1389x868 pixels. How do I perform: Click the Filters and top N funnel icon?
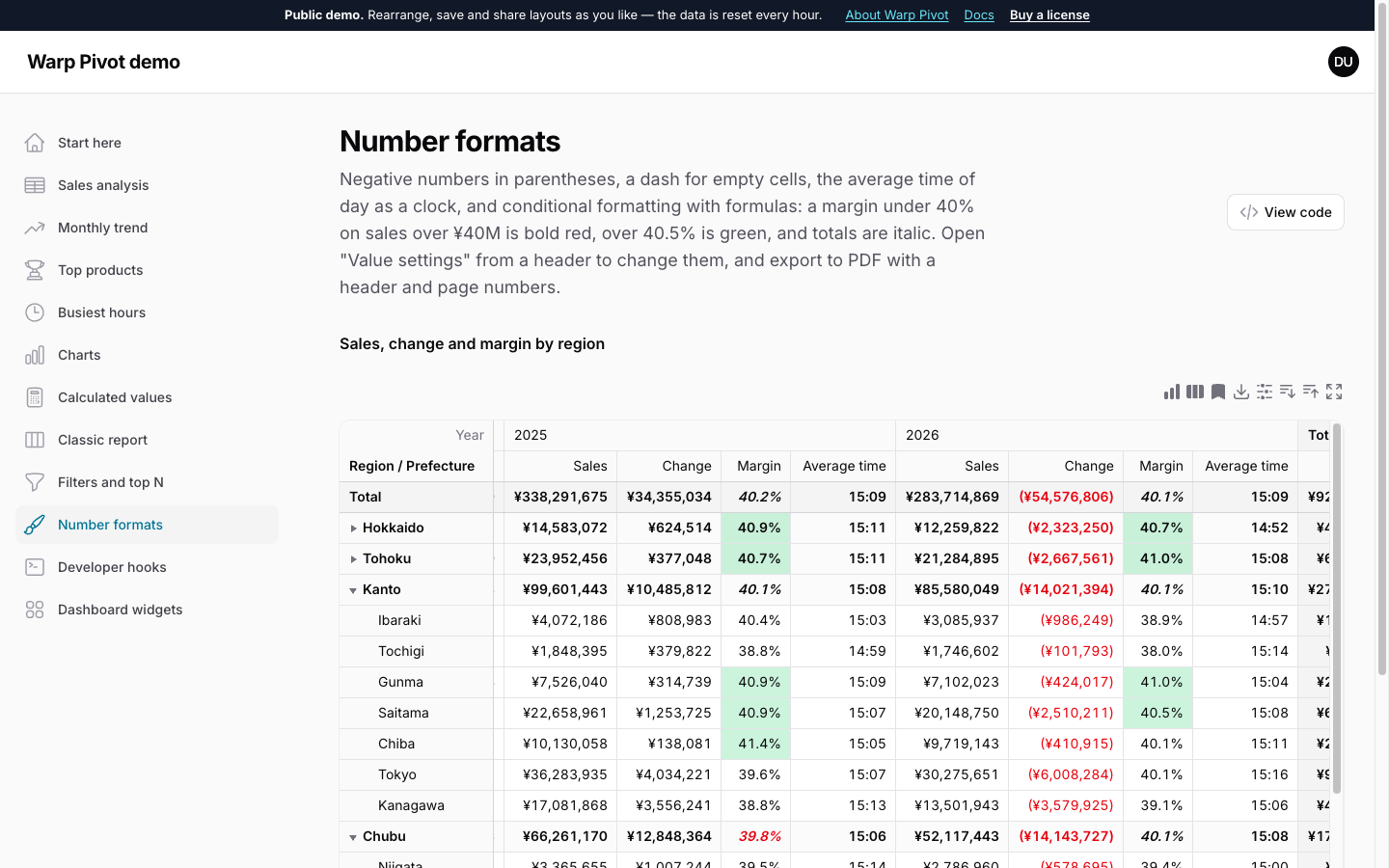tap(35, 482)
